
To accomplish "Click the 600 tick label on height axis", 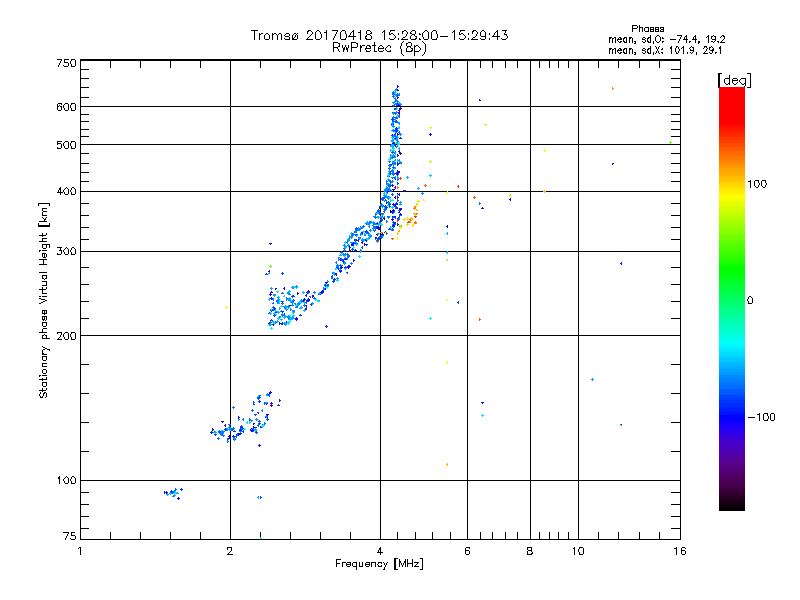I will (x=66, y=107).
